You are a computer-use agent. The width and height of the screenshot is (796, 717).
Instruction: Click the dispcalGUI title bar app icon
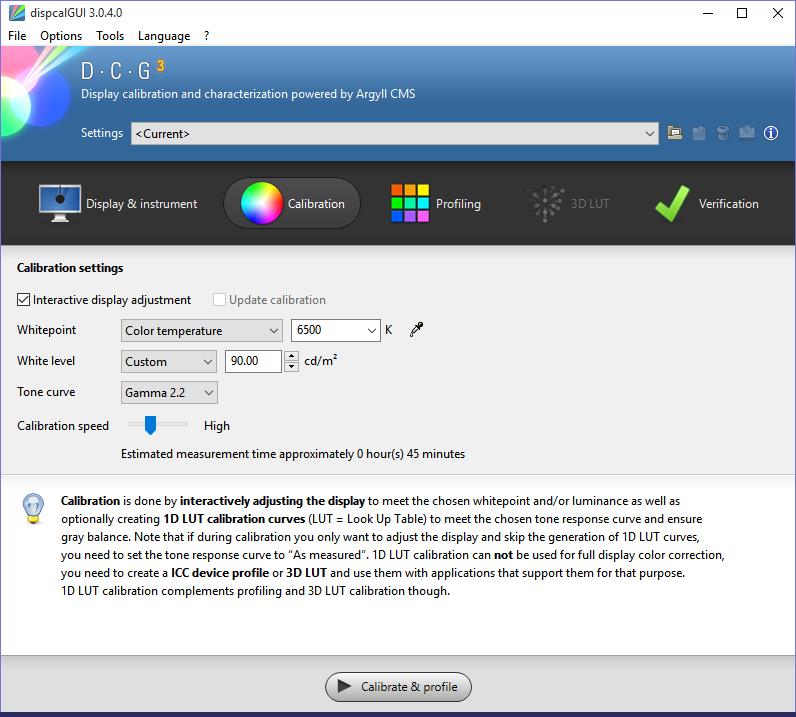[17, 13]
